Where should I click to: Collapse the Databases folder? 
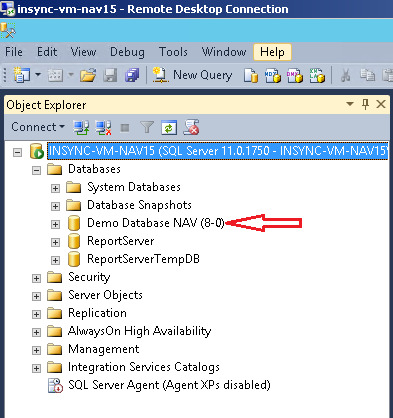click(x=36, y=171)
